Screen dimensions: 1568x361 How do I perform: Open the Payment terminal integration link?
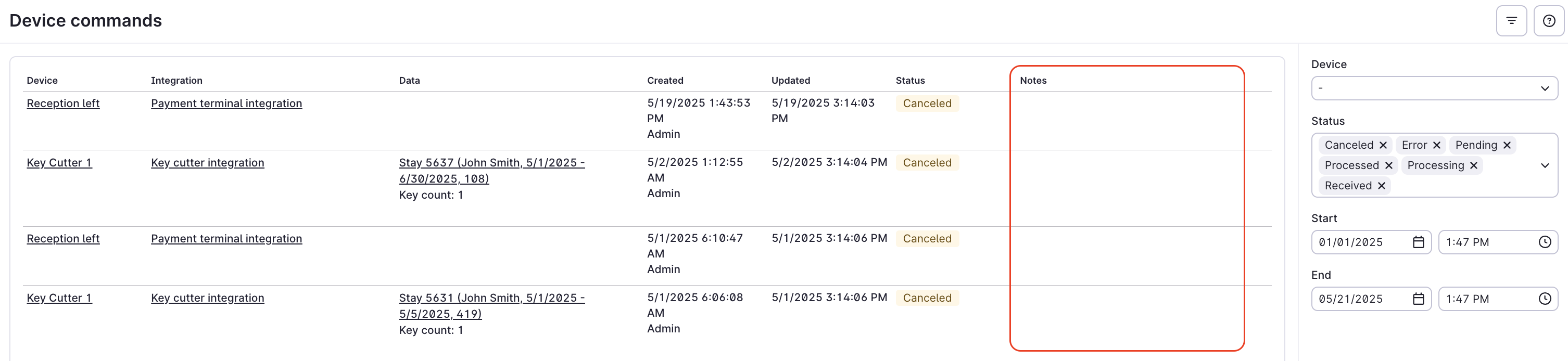point(226,104)
